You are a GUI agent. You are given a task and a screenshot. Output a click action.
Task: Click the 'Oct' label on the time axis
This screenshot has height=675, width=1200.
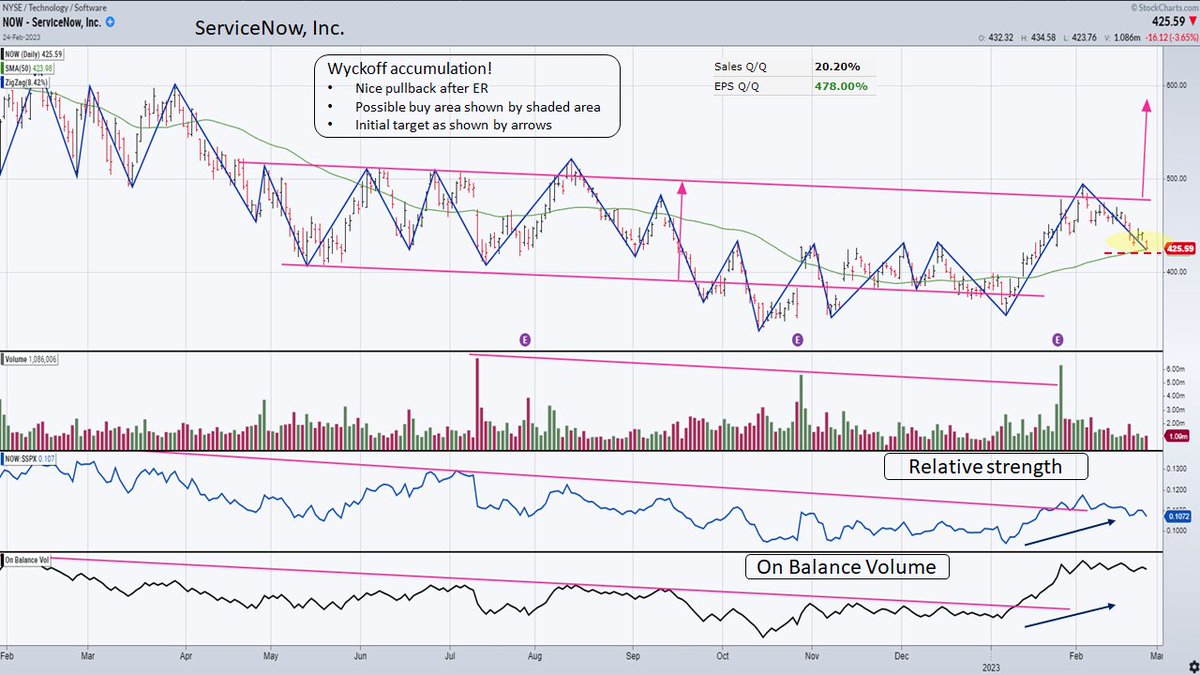click(722, 656)
